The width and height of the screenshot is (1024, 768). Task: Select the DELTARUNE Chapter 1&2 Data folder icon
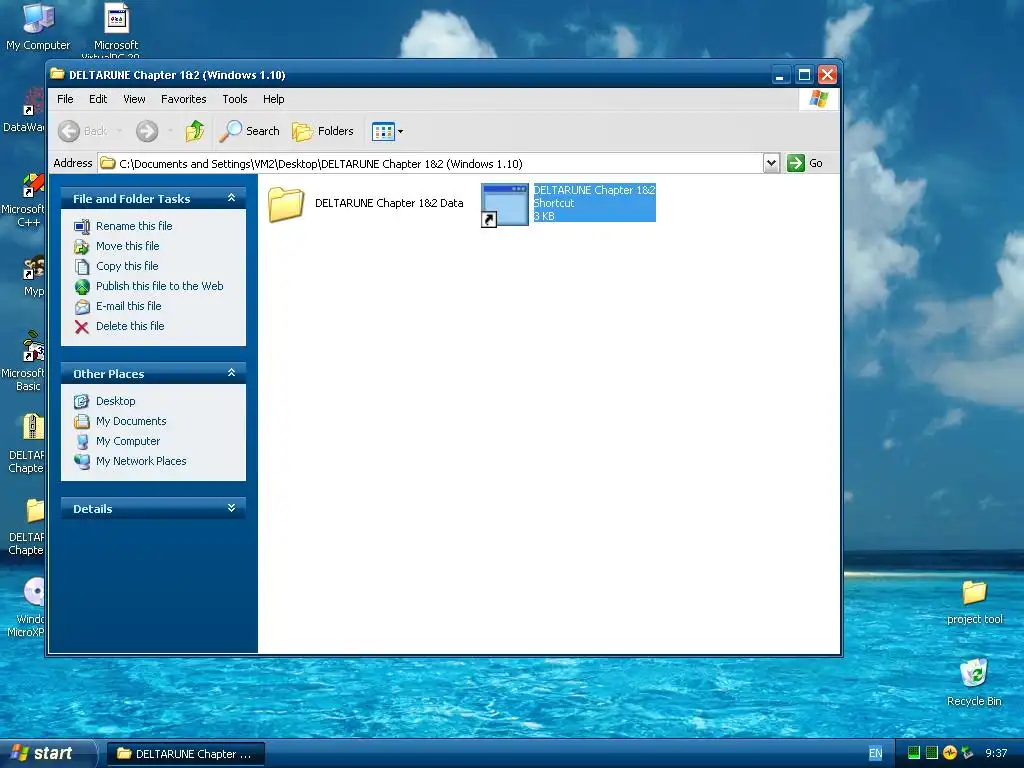pyautogui.click(x=286, y=204)
